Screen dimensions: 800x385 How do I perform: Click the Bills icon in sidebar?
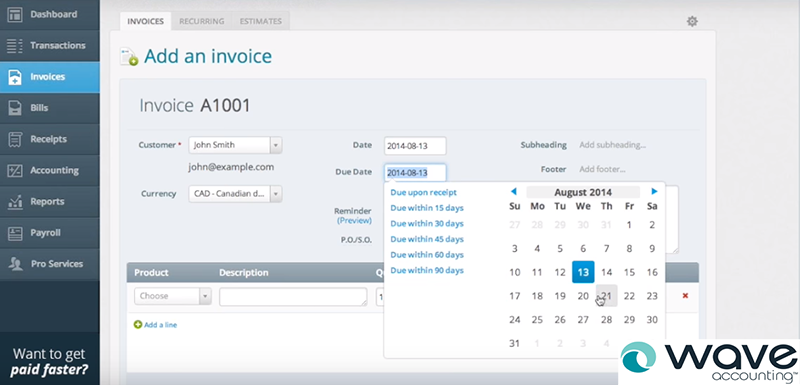[15, 108]
